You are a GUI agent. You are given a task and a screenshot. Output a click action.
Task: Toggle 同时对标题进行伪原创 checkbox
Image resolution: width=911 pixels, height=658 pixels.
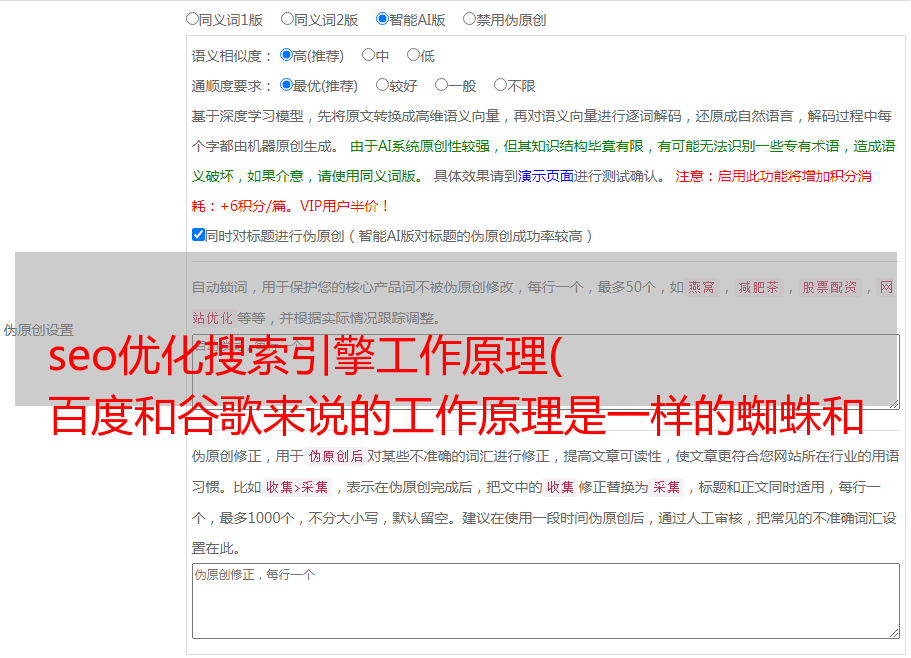point(198,235)
